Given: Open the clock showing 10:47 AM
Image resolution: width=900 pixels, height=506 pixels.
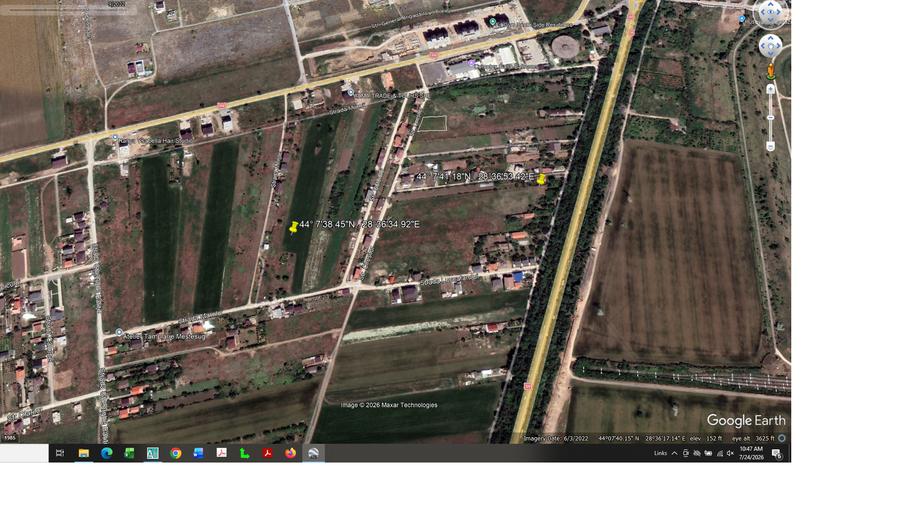Looking at the screenshot, I should tap(751, 453).
